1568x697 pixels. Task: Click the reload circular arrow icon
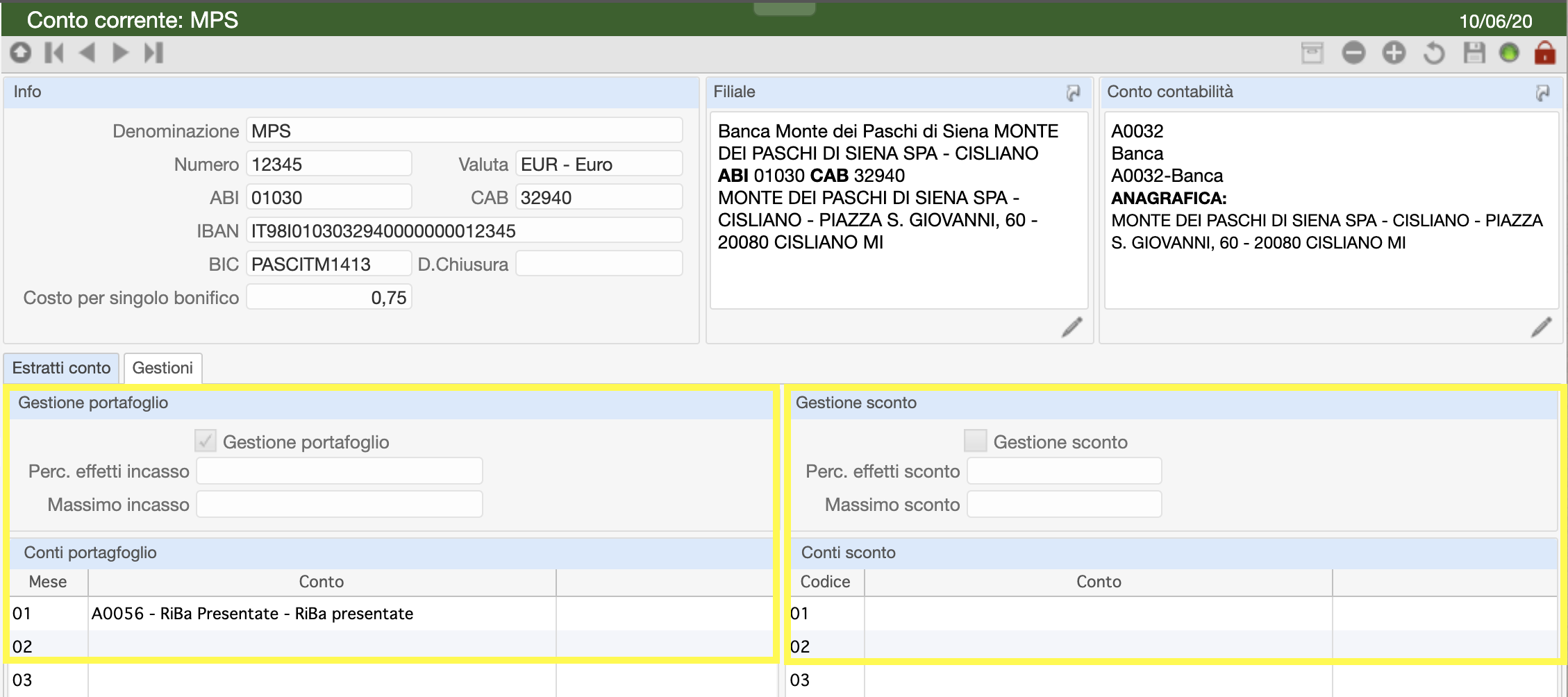tap(1434, 53)
